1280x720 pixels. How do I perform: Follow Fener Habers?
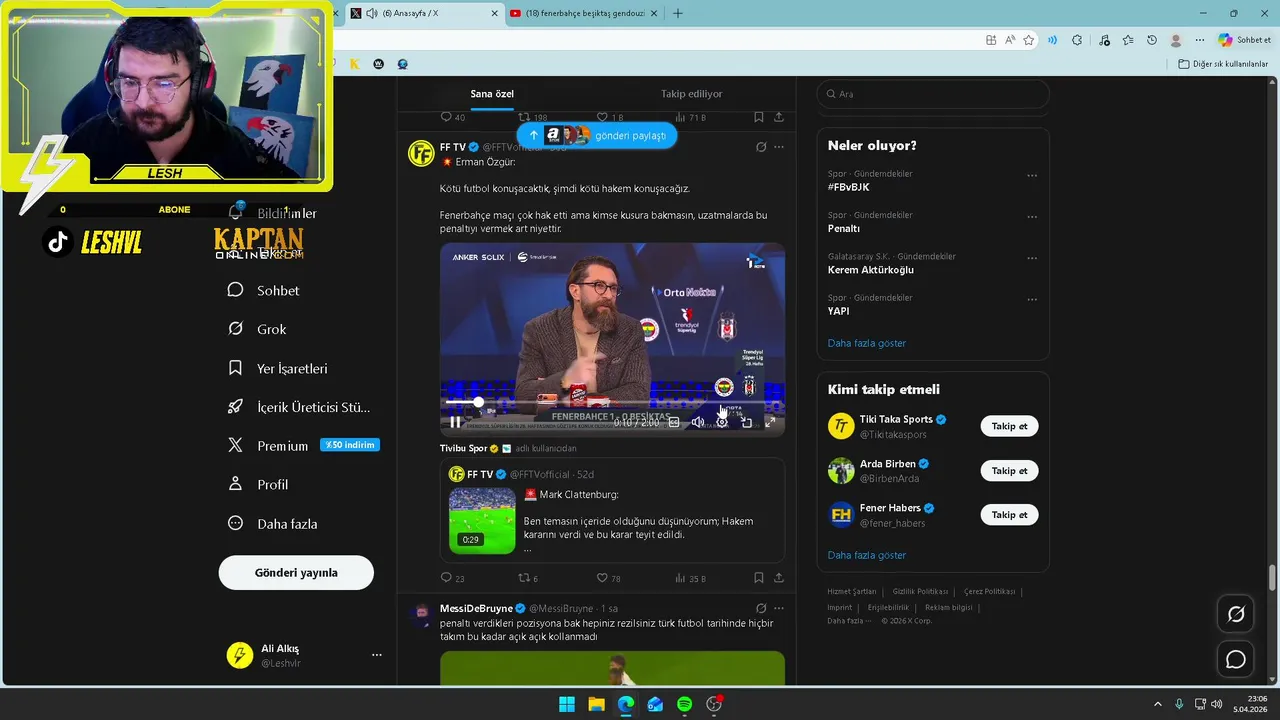point(1009,514)
